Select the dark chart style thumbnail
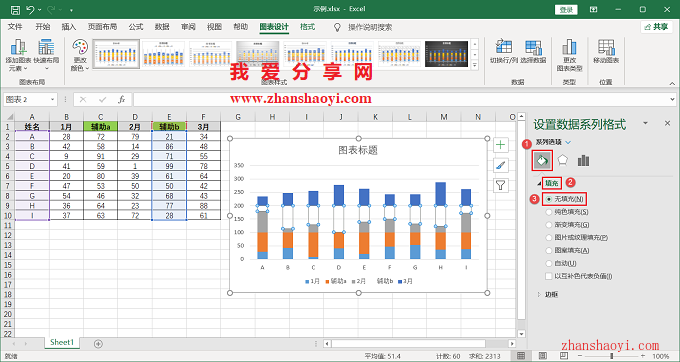Screen dimensions: 680x362 (x=446, y=54)
